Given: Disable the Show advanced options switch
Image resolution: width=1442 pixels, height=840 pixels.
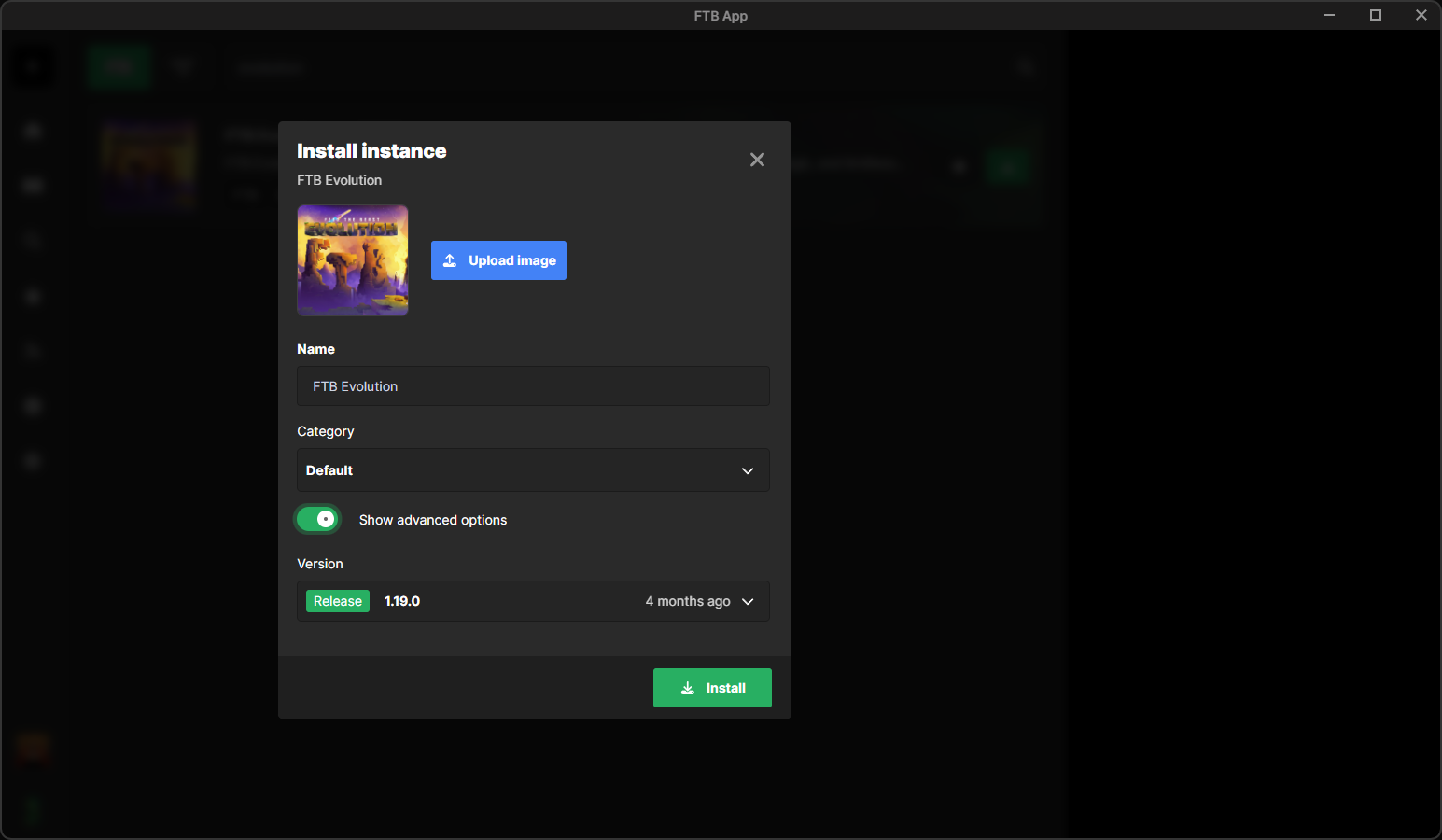Looking at the screenshot, I should pos(317,519).
